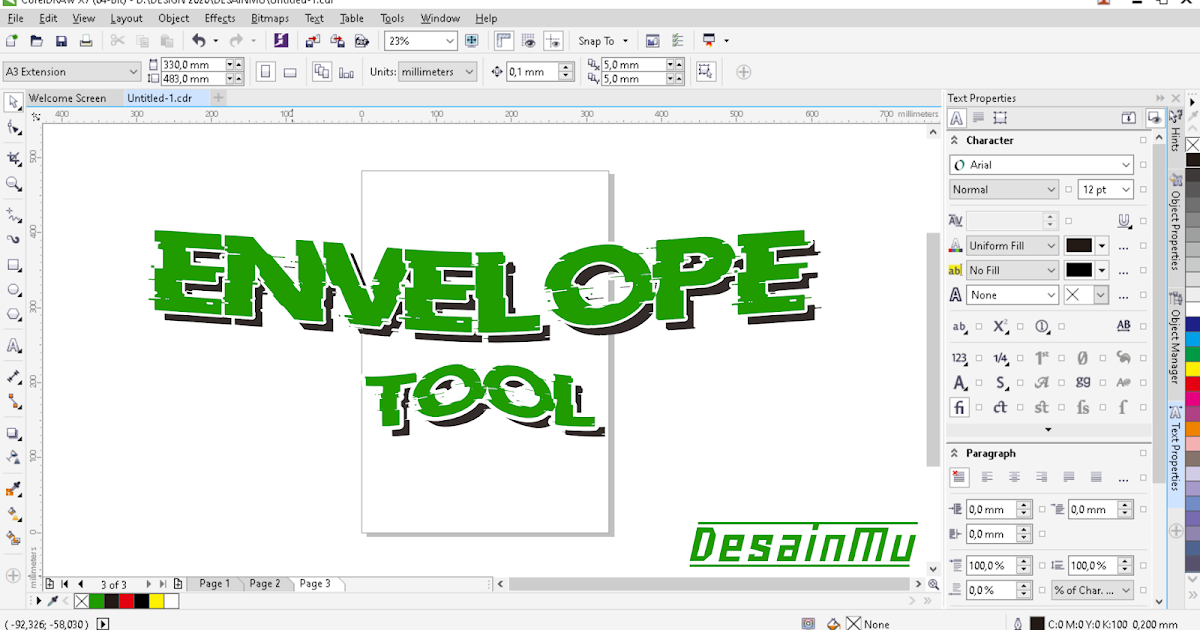Toggle landscape page orientation
Viewport: 1200px width, 630px height.
[x=290, y=71]
